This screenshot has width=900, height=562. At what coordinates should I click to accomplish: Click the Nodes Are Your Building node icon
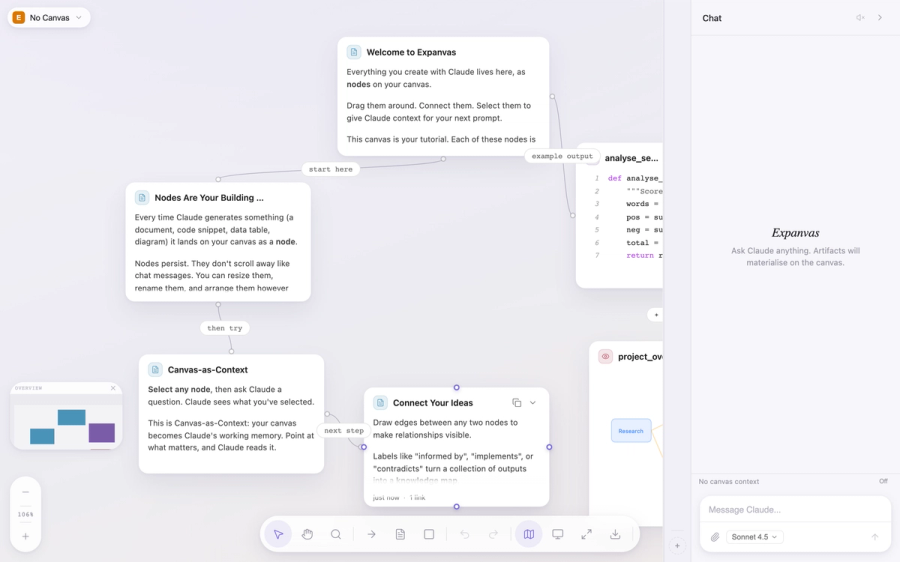(142, 197)
